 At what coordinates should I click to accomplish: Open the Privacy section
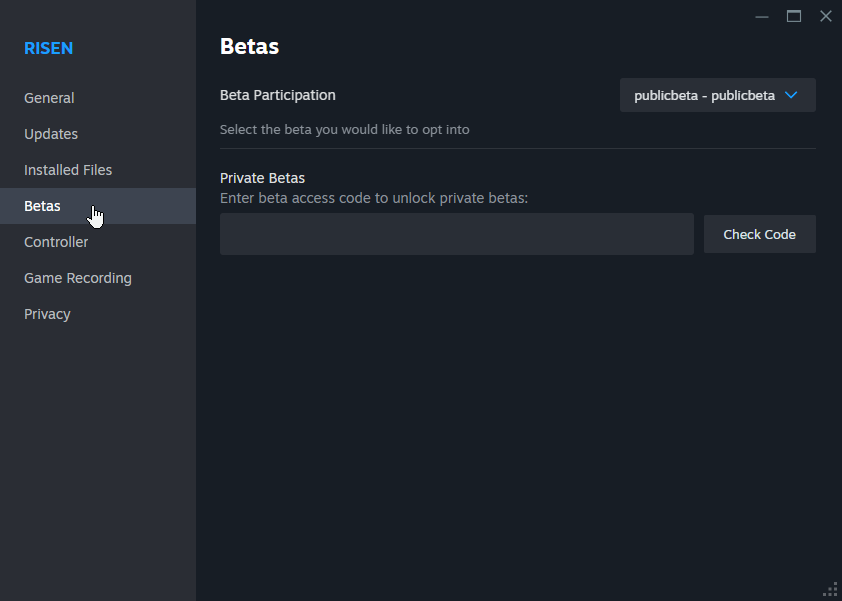click(47, 314)
